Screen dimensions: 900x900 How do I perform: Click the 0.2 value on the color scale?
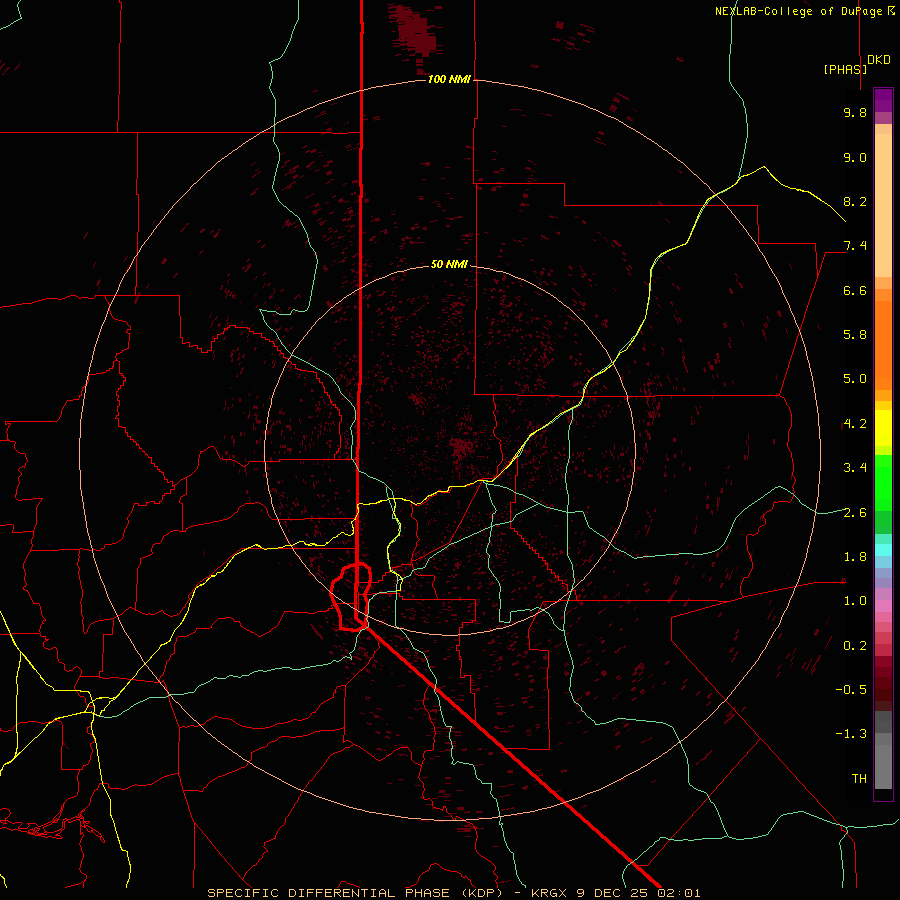855,645
